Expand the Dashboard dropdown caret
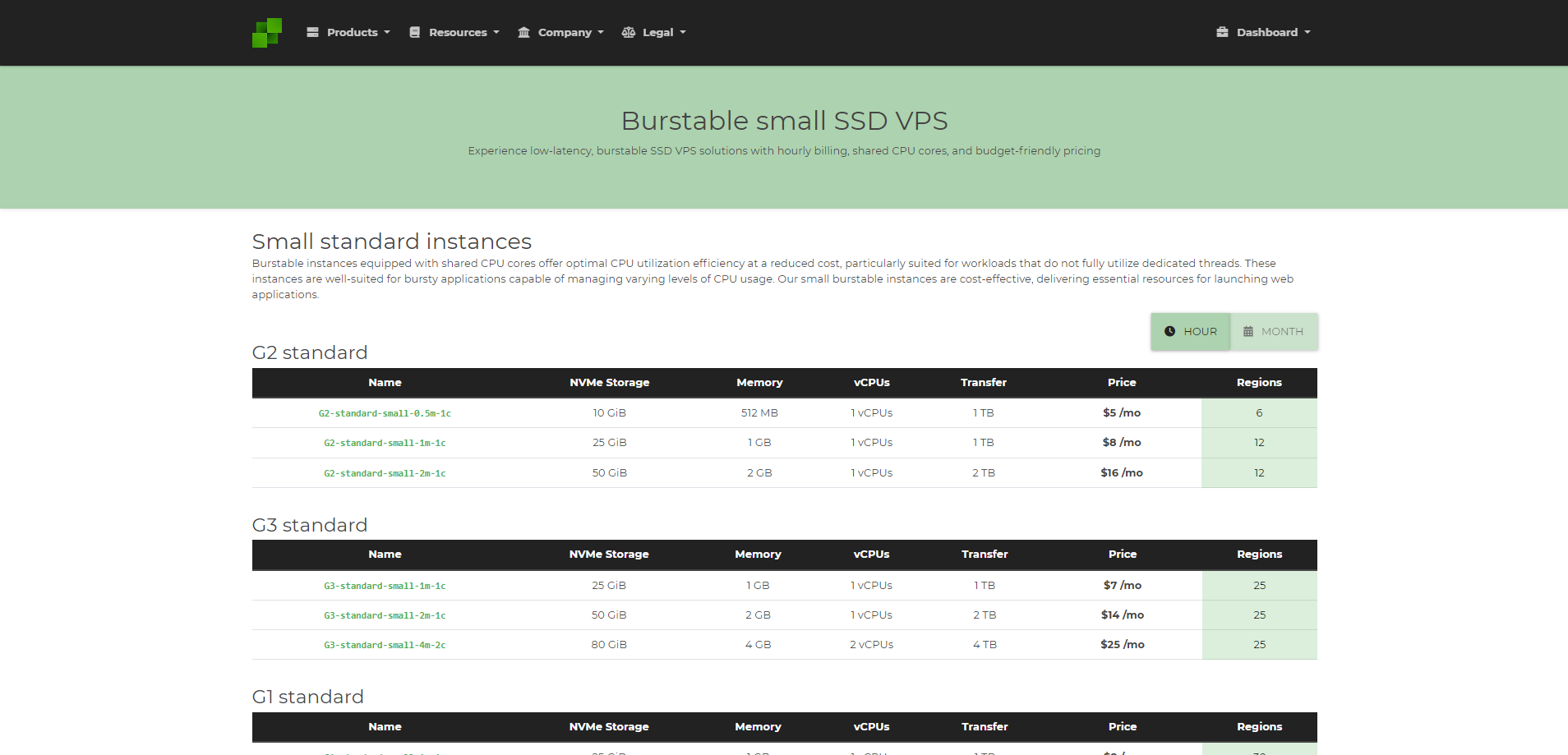The height and width of the screenshot is (755, 1568). (x=1307, y=33)
